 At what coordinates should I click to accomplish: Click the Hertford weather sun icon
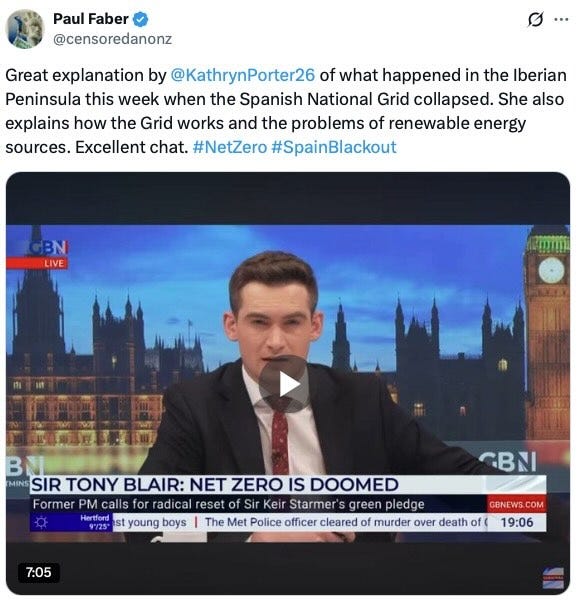coord(41,522)
